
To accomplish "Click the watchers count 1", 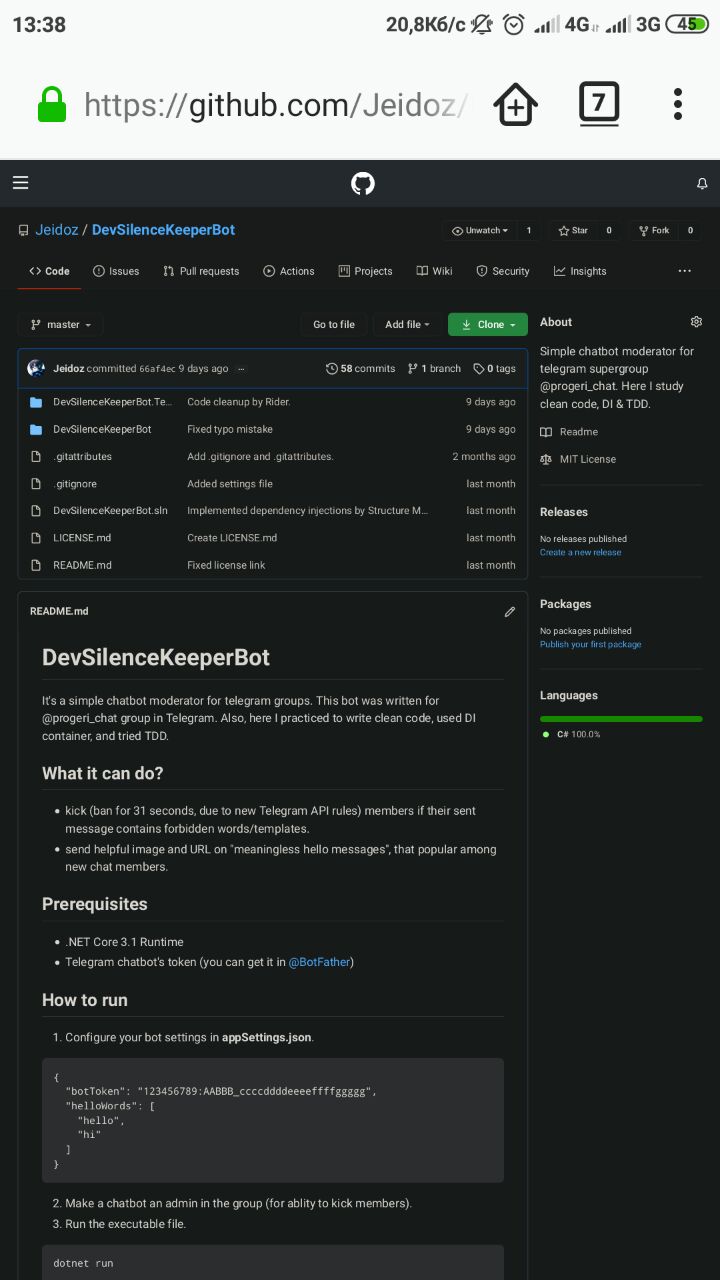I will tap(528, 230).
